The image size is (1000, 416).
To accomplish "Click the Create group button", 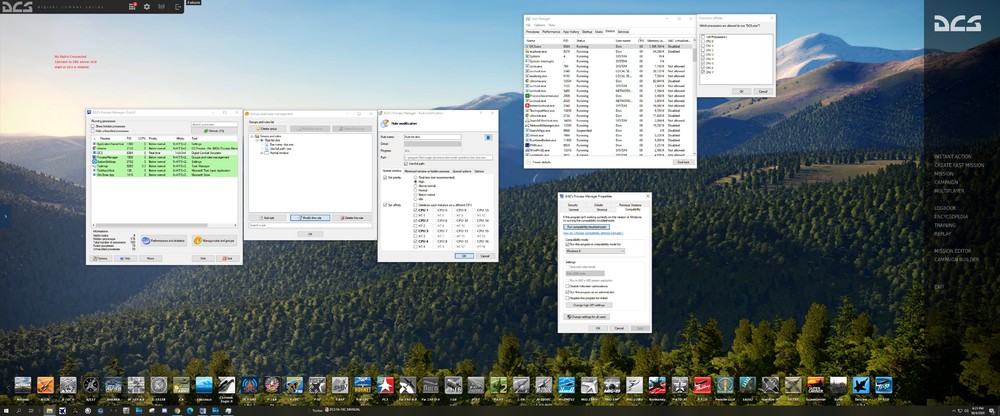I will pyautogui.click(x=269, y=129).
